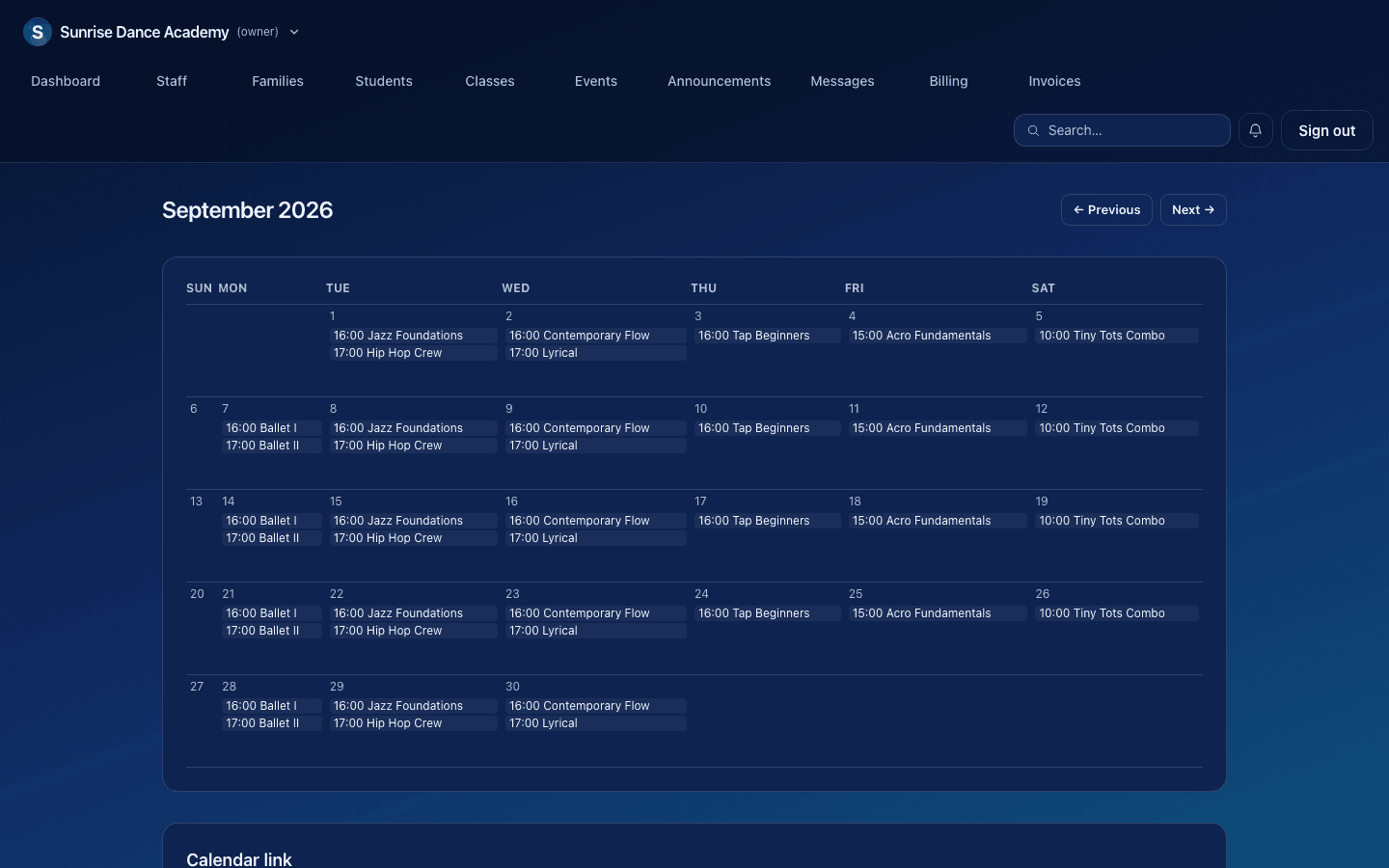This screenshot has height=868, width=1389.
Task: Open Tiny Tots Combo on September 26
Action: tap(1117, 613)
